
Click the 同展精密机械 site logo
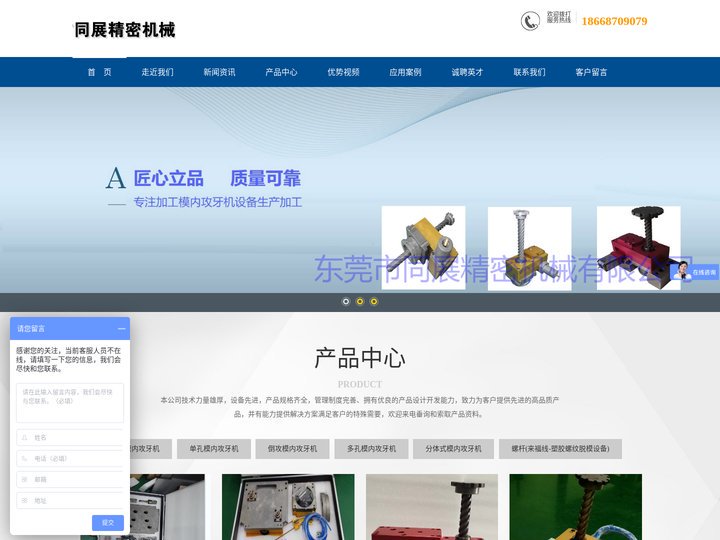tap(125, 30)
